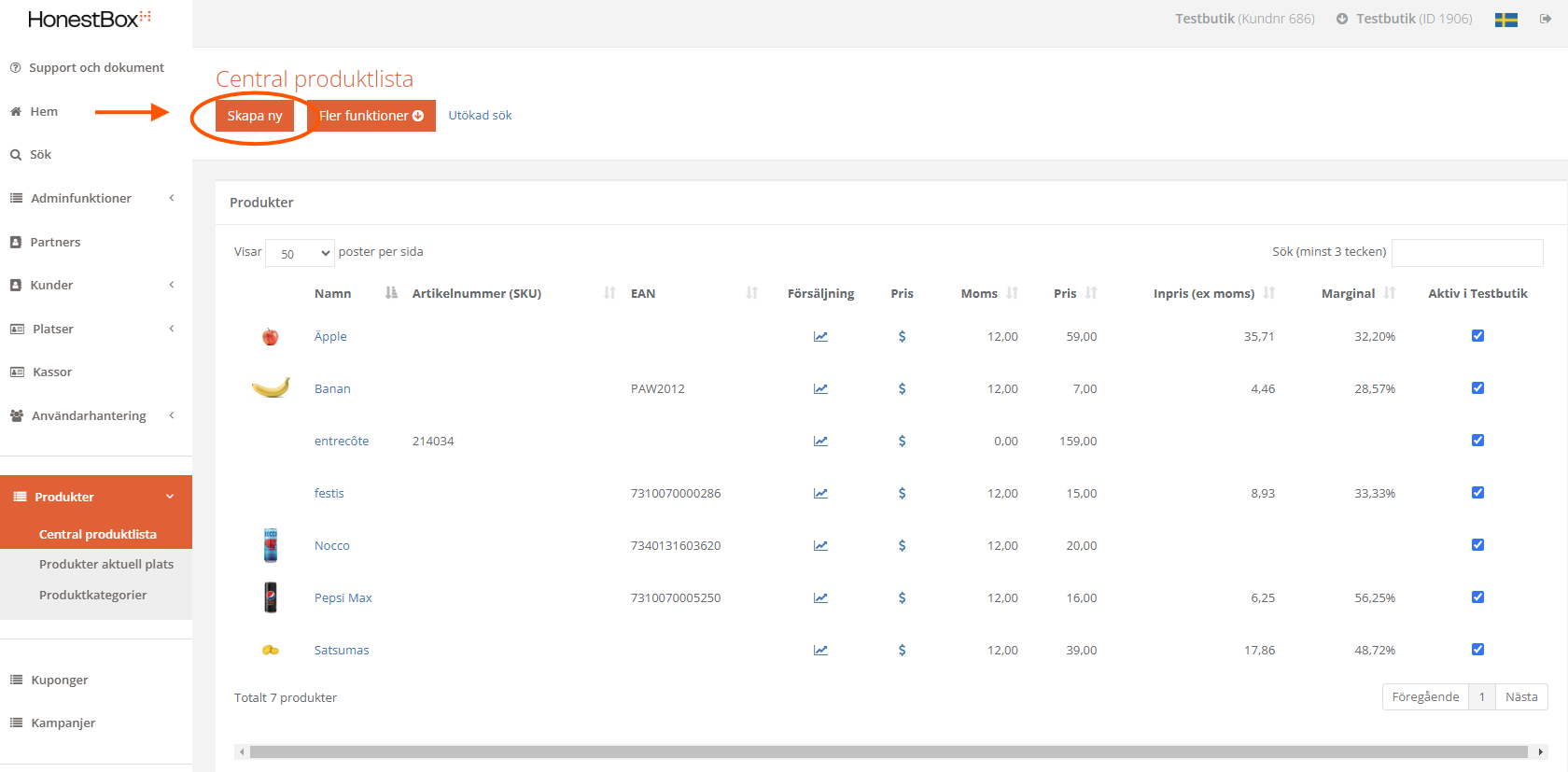This screenshot has width=1568, height=772.
Task: Click the price dollar icon for Nocco
Action: point(902,546)
